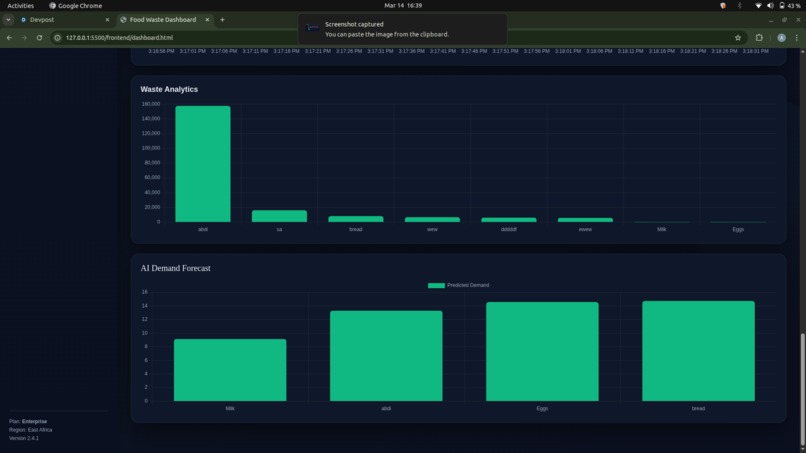Click the bread bar in Waste Analytics
This screenshot has width=806, height=453.
(x=356, y=219)
